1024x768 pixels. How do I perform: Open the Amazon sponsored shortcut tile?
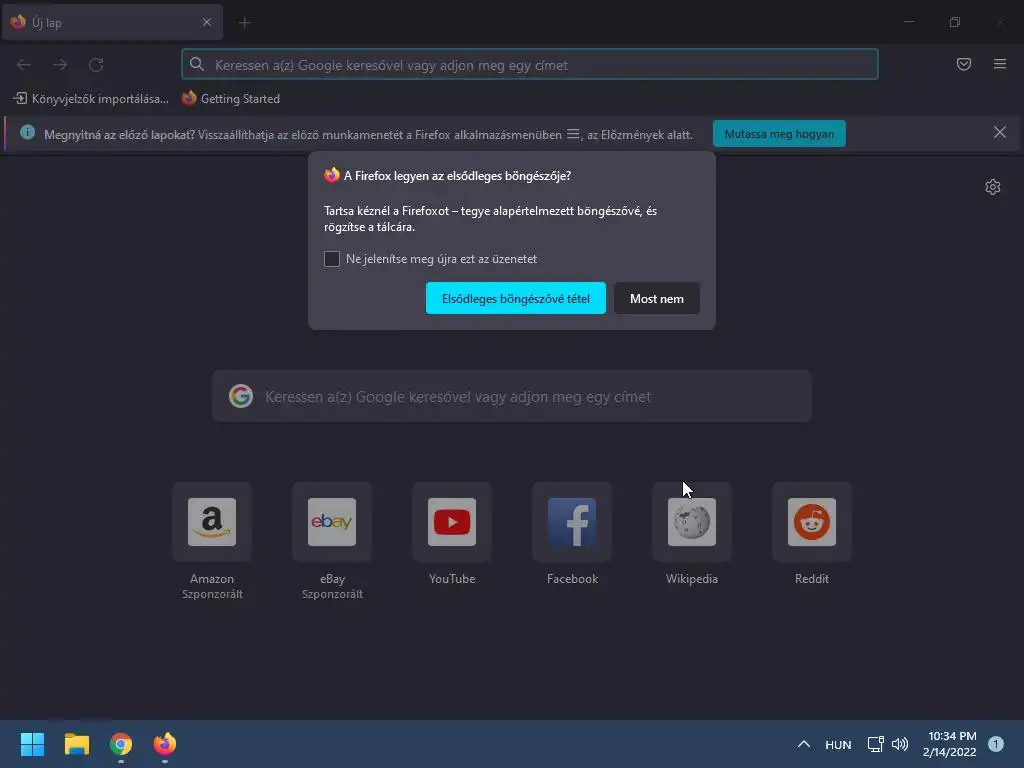coord(212,522)
